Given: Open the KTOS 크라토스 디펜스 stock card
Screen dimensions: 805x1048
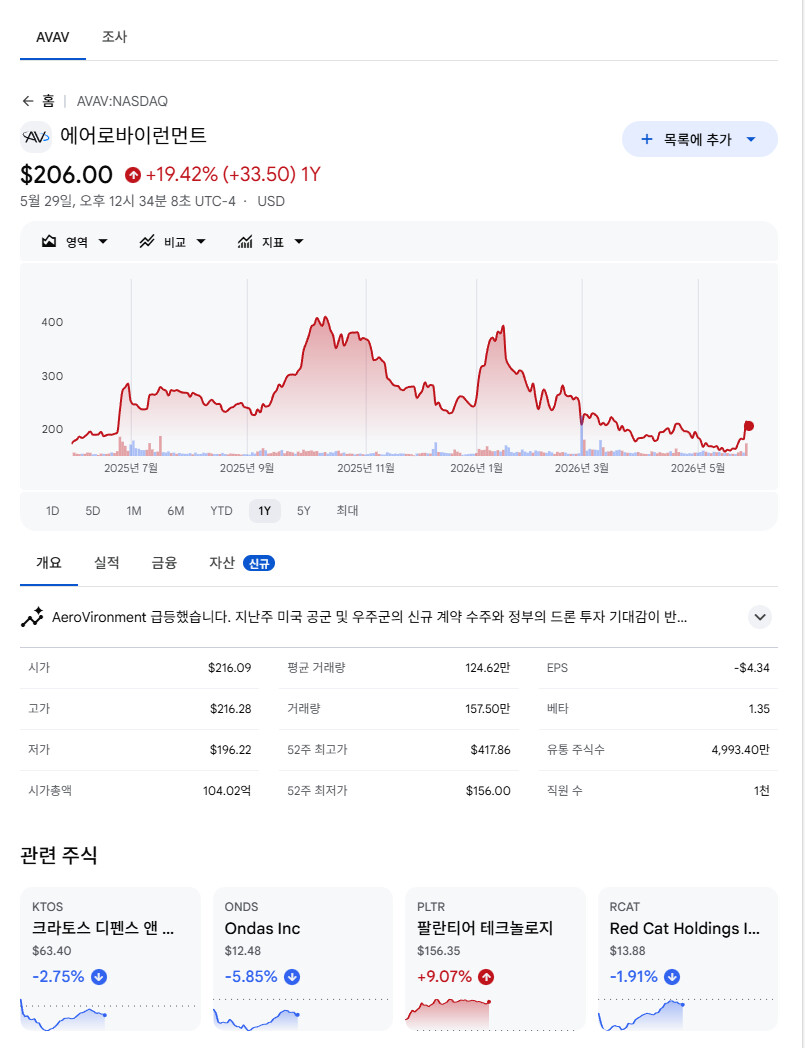Looking at the screenshot, I should point(110,959).
